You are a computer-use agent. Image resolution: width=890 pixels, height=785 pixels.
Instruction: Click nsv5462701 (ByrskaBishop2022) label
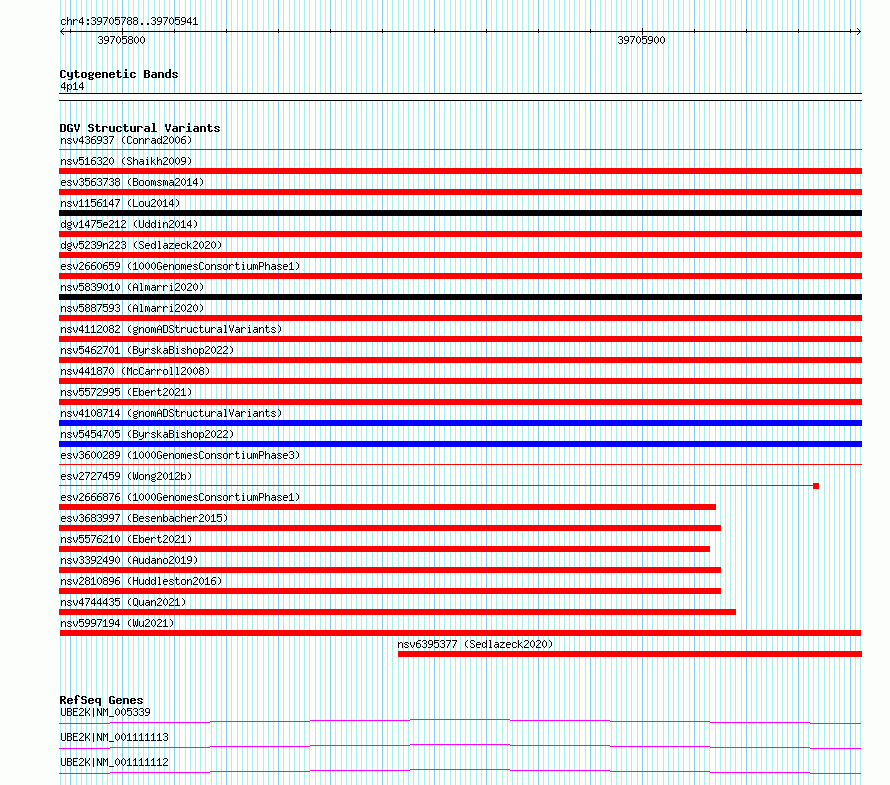point(147,350)
